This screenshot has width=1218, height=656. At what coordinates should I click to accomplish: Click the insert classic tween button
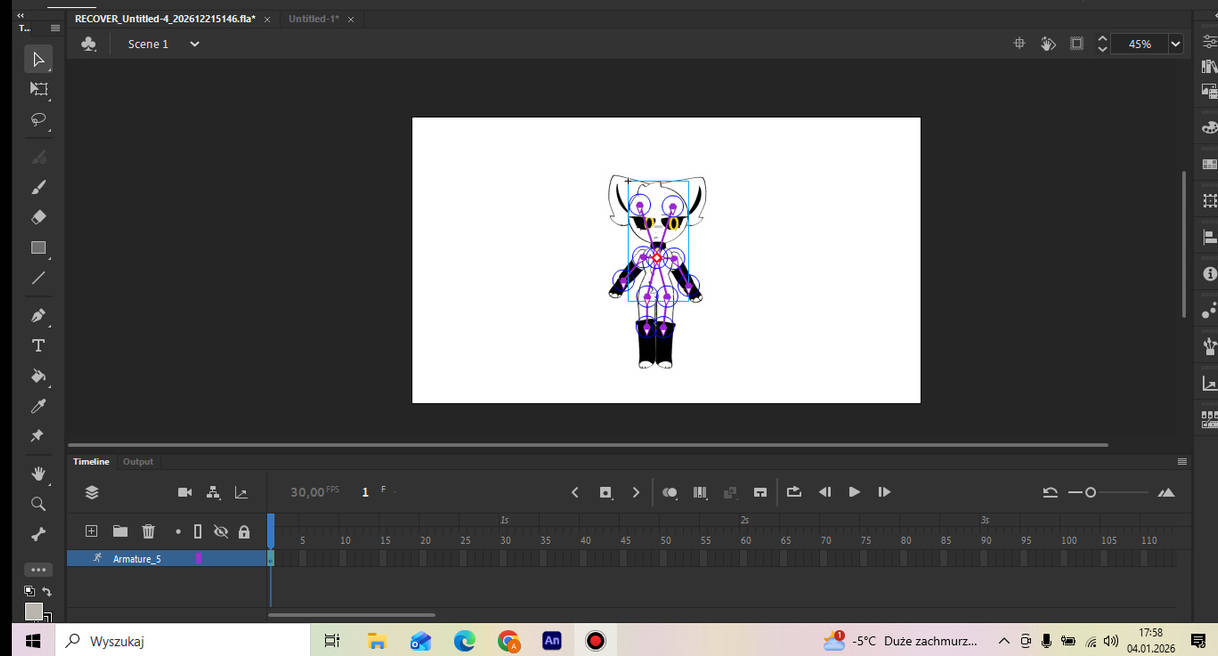(x=730, y=492)
